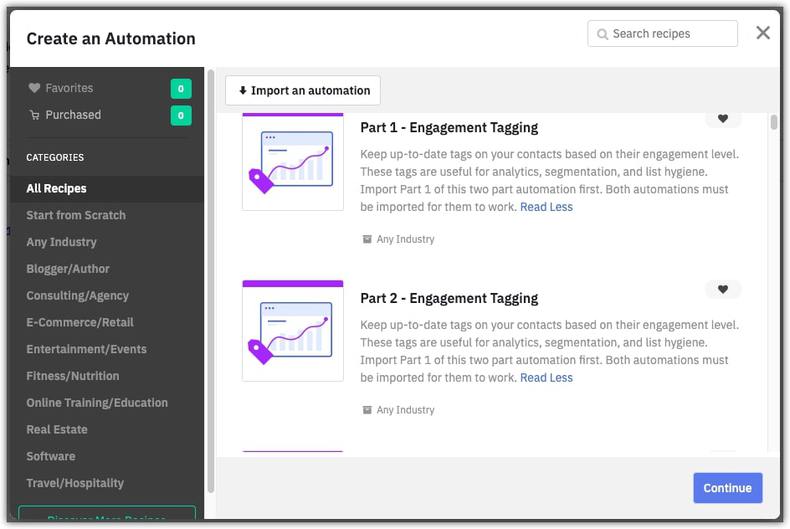This screenshot has width=790, height=529.
Task: Click the search magnifier icon
Action: [602, 34]
